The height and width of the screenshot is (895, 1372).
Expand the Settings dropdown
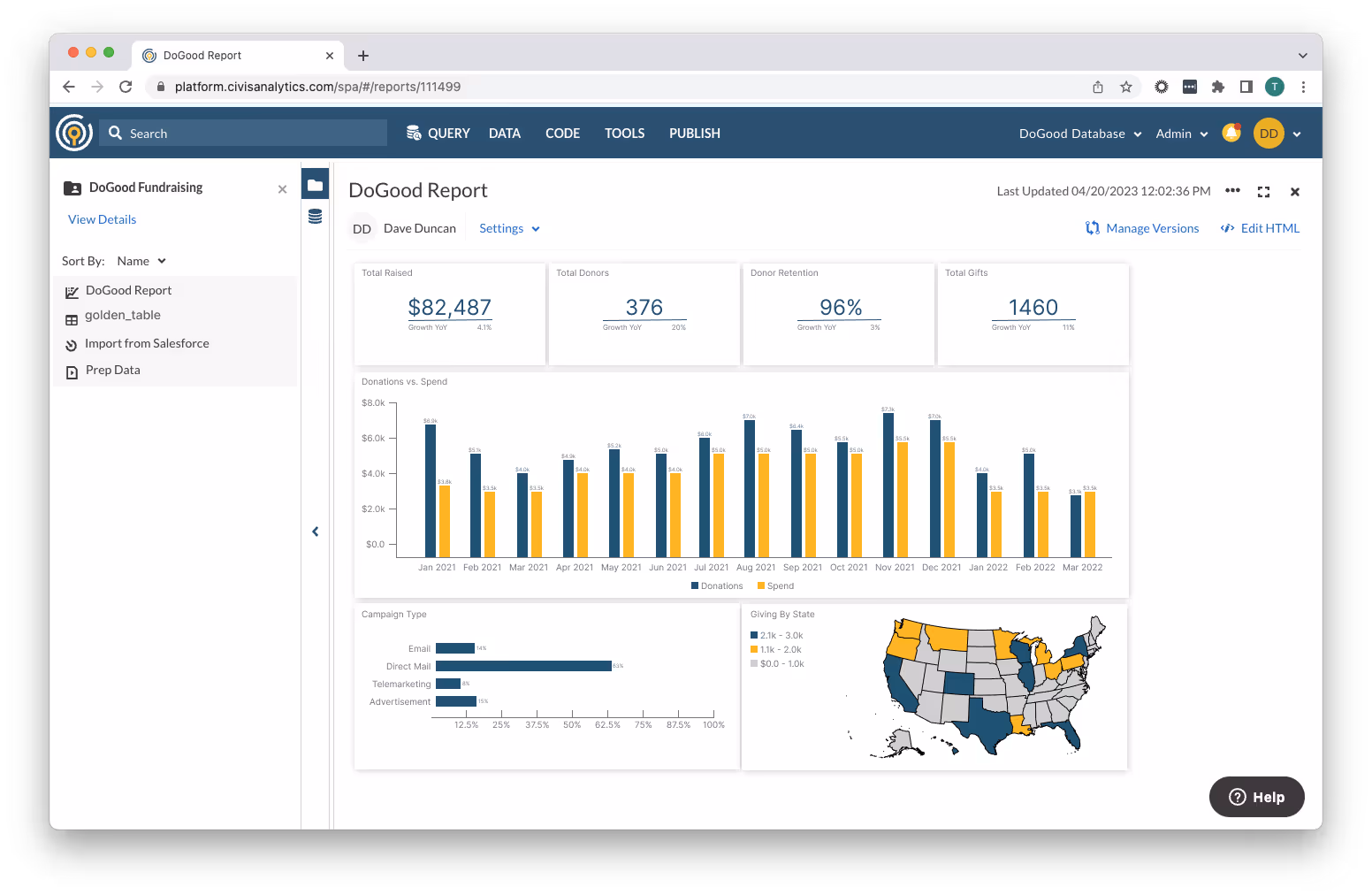tap(509, 228)
